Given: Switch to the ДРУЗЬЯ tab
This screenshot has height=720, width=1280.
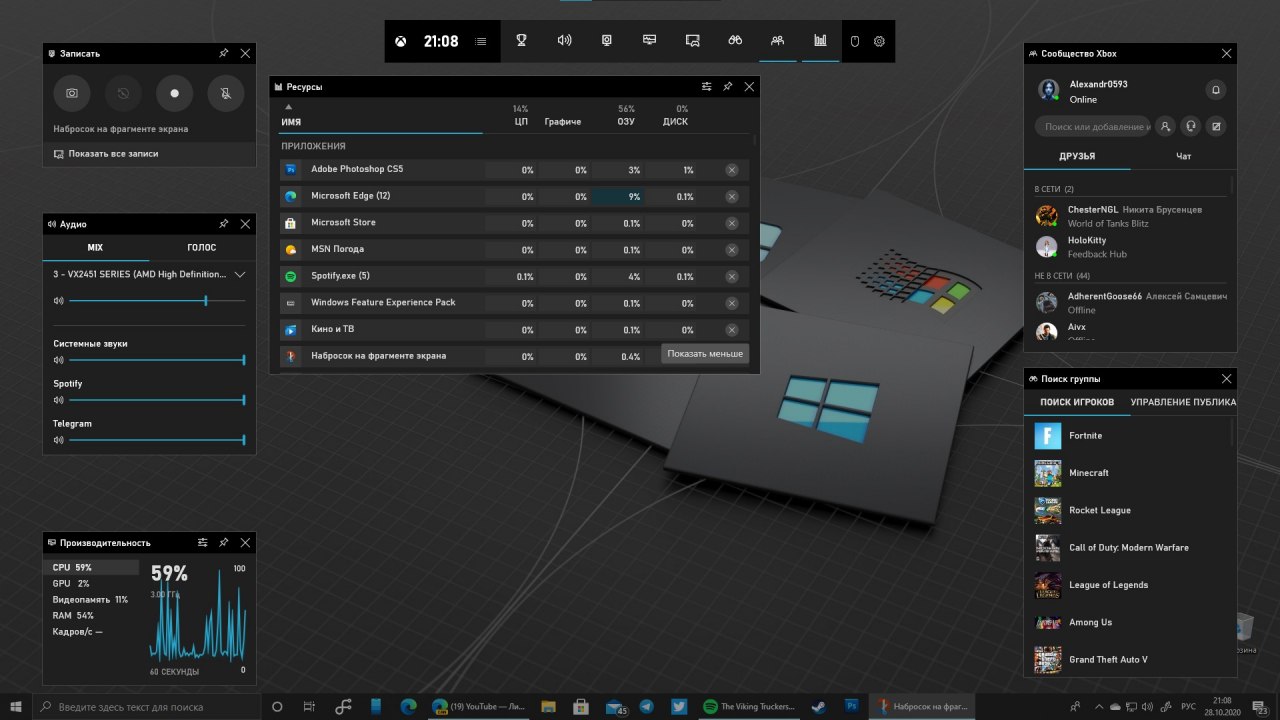Looking at the screenshot, I should (1077, 157).
